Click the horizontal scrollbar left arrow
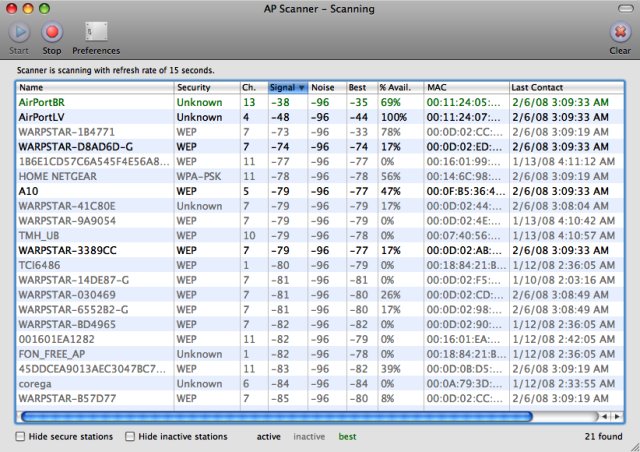Image resolution: width=640 pixels, height=452 pixels. pyautogui.click(x=603, y=415)
